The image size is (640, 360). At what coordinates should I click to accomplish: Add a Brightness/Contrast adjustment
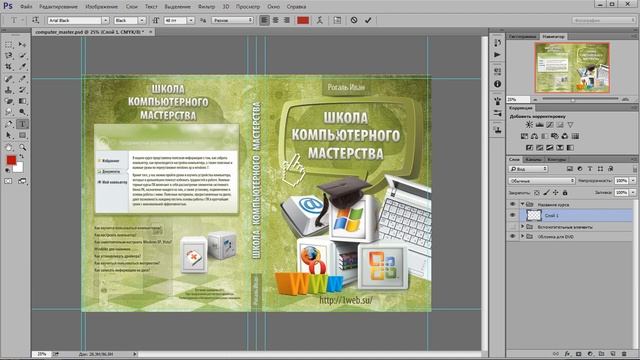[x=529, y=125]
